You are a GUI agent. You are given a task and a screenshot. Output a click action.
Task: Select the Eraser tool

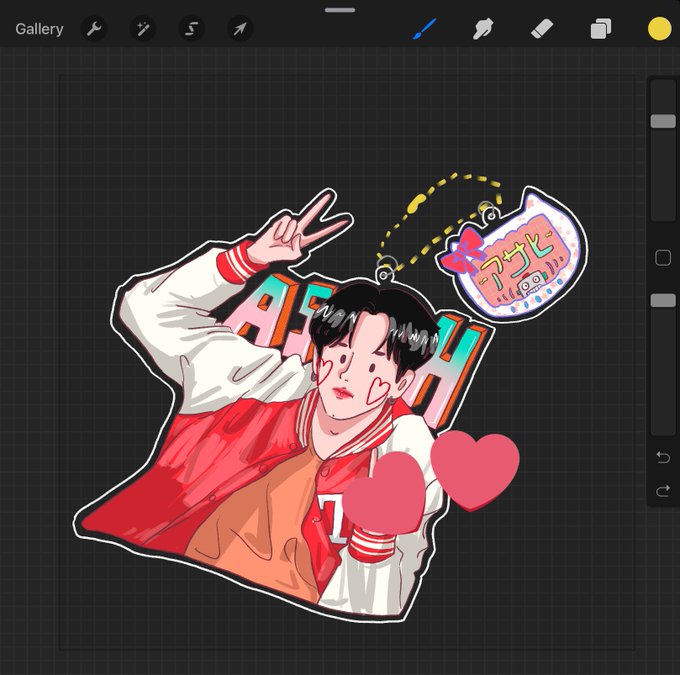click(542, 29)
